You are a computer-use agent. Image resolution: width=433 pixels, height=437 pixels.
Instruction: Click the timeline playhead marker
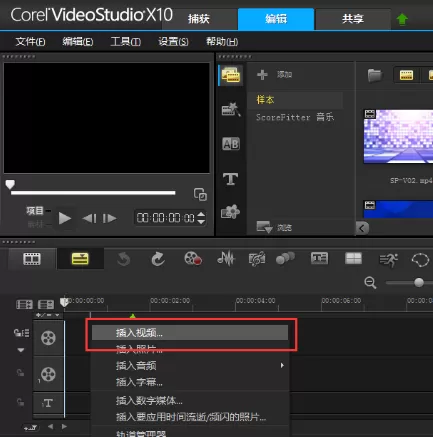[x=64, y=302]
